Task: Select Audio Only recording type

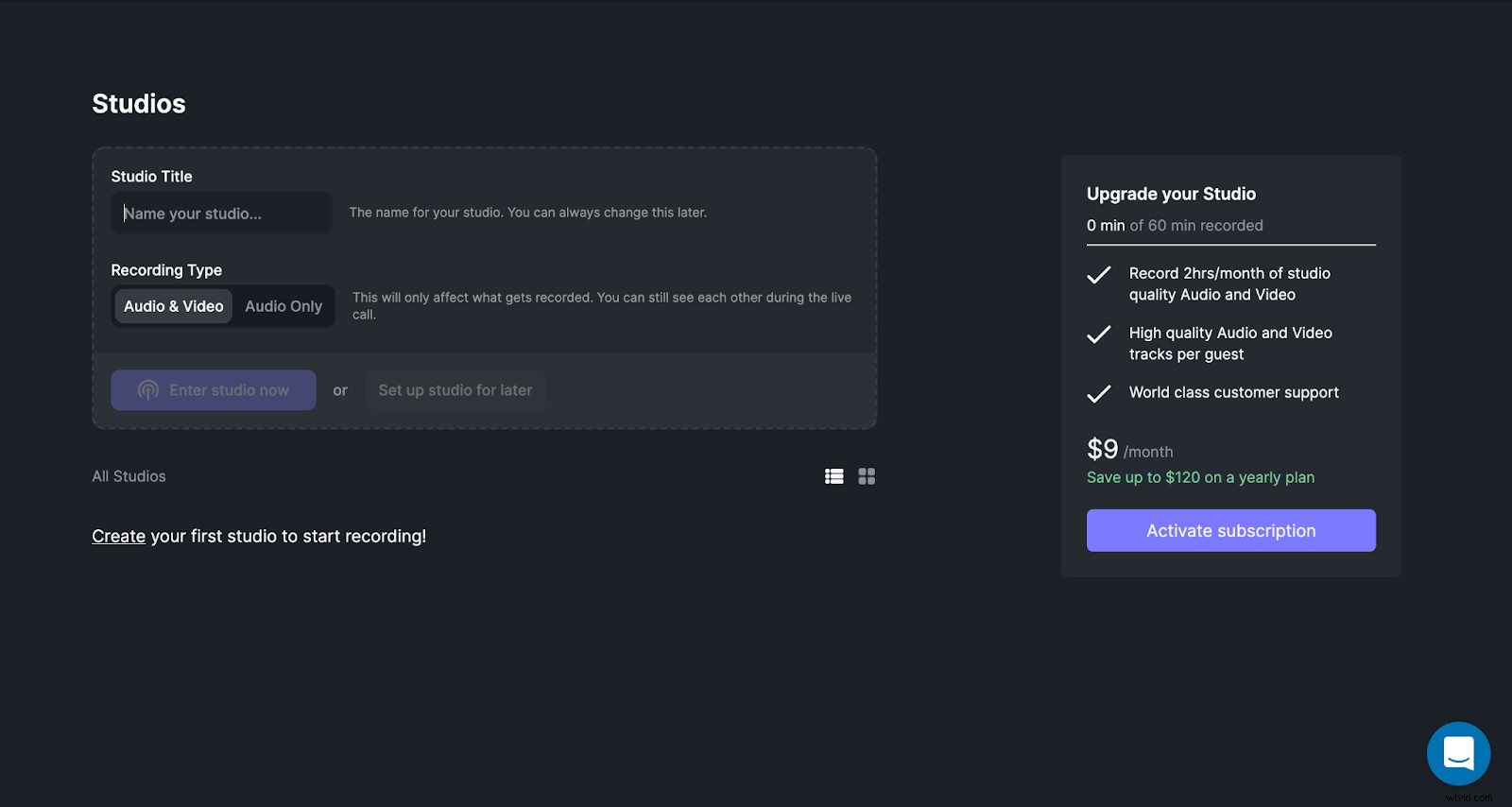Action: pos(283,306)
